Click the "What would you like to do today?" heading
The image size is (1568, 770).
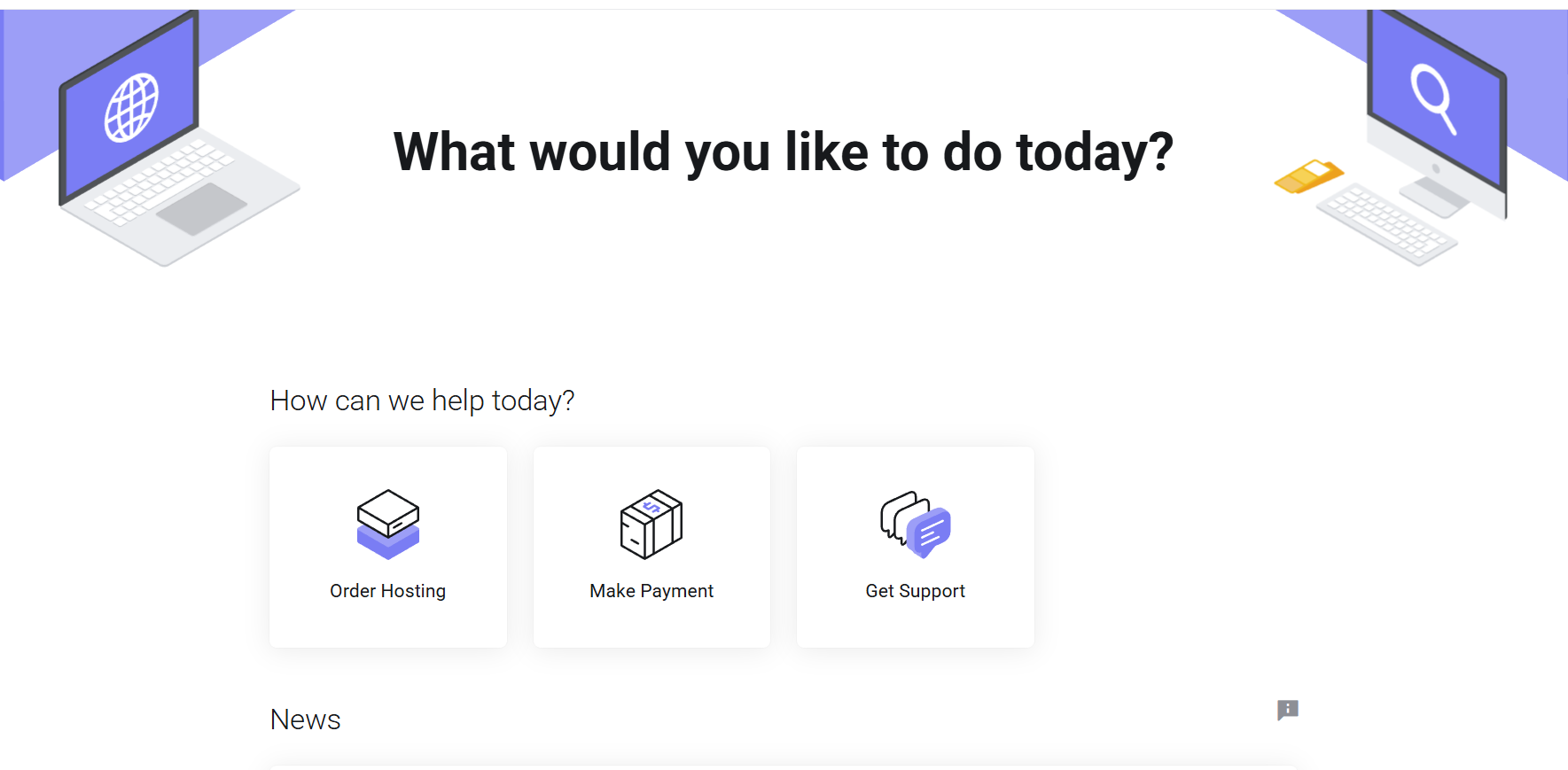point(784,152)
